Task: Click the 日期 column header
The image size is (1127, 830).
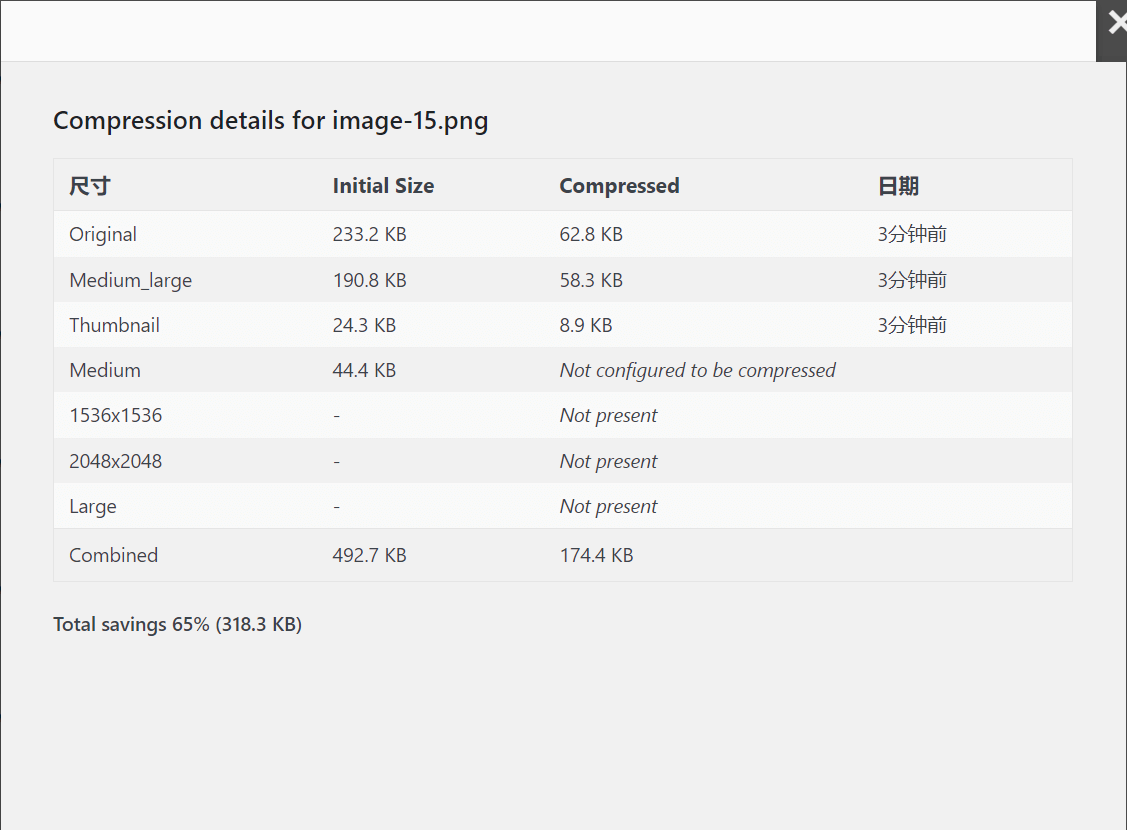Action: pyautogui.click(x=898, y=186)
